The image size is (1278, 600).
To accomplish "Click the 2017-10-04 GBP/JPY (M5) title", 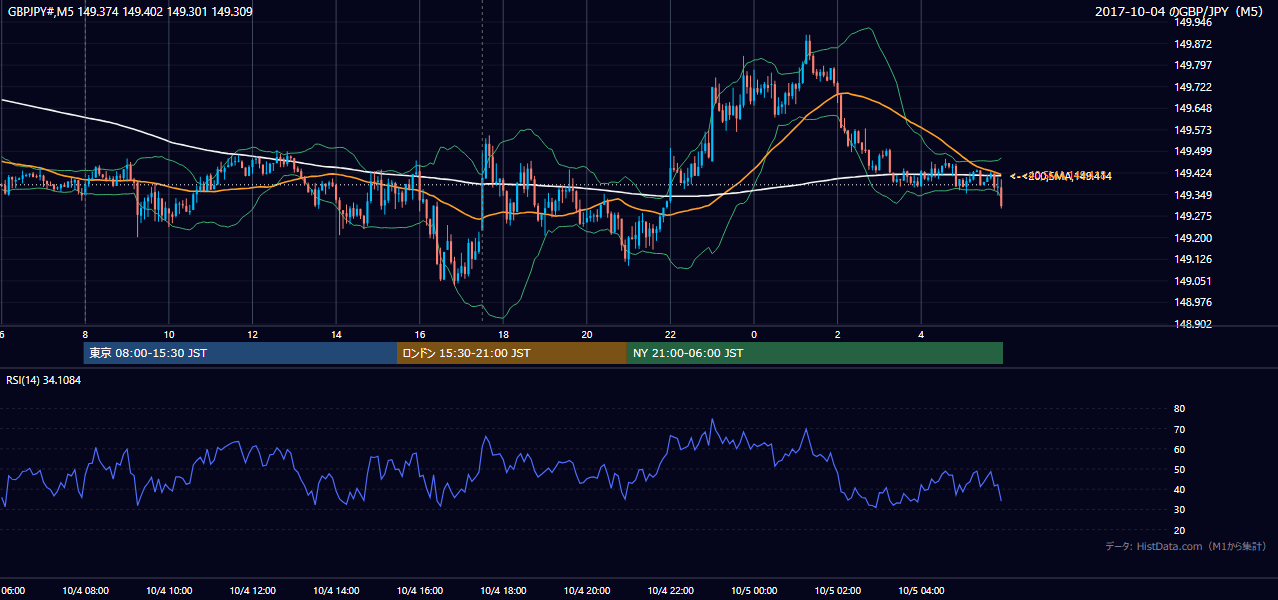I will 1180,11.
